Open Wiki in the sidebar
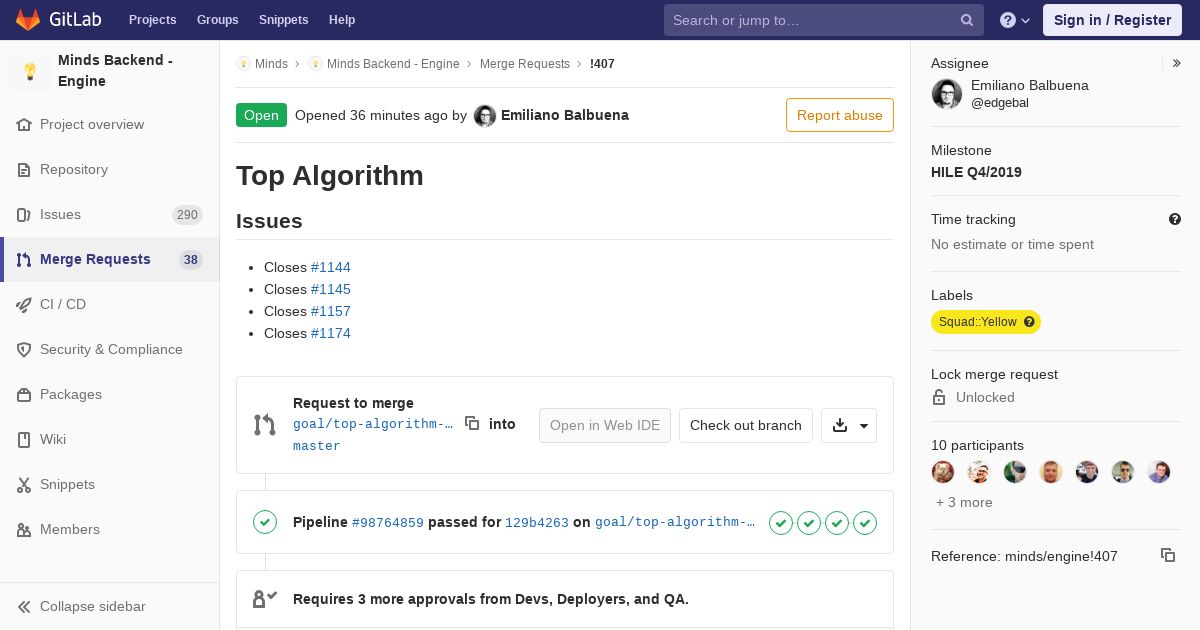 [110, 439]
